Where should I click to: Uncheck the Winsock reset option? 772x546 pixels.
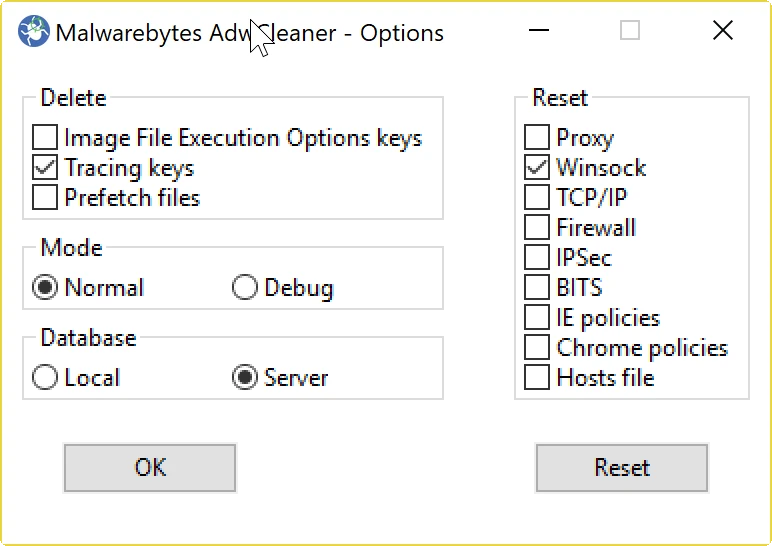tap(537, 168)
